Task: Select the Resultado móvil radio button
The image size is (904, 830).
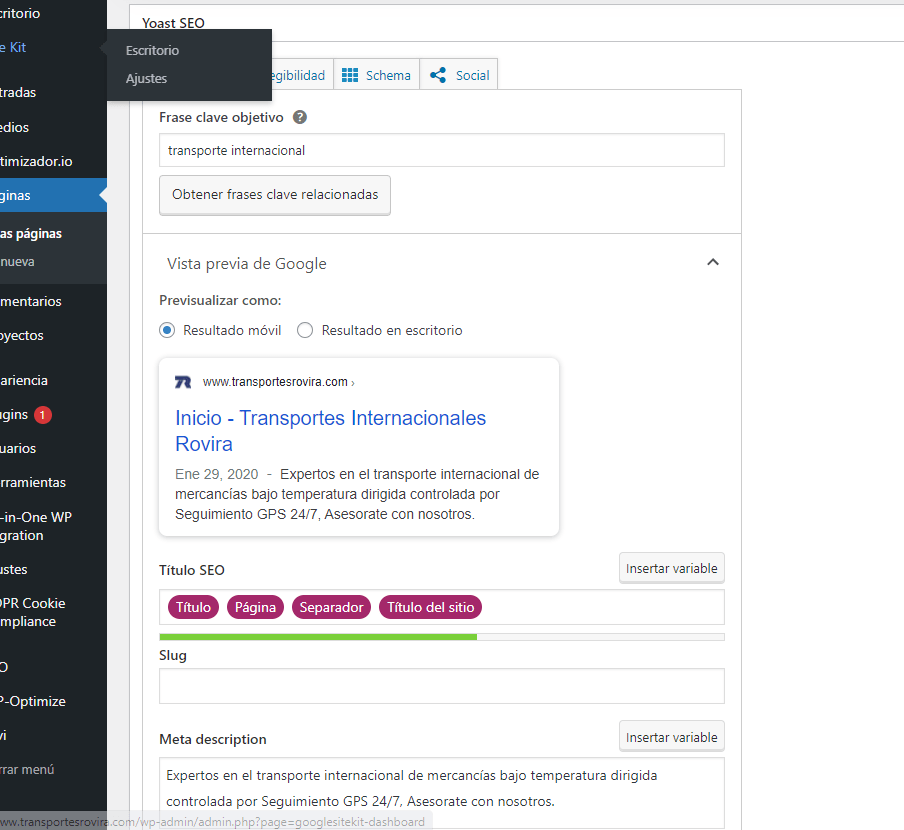Action: coord(167,330)
